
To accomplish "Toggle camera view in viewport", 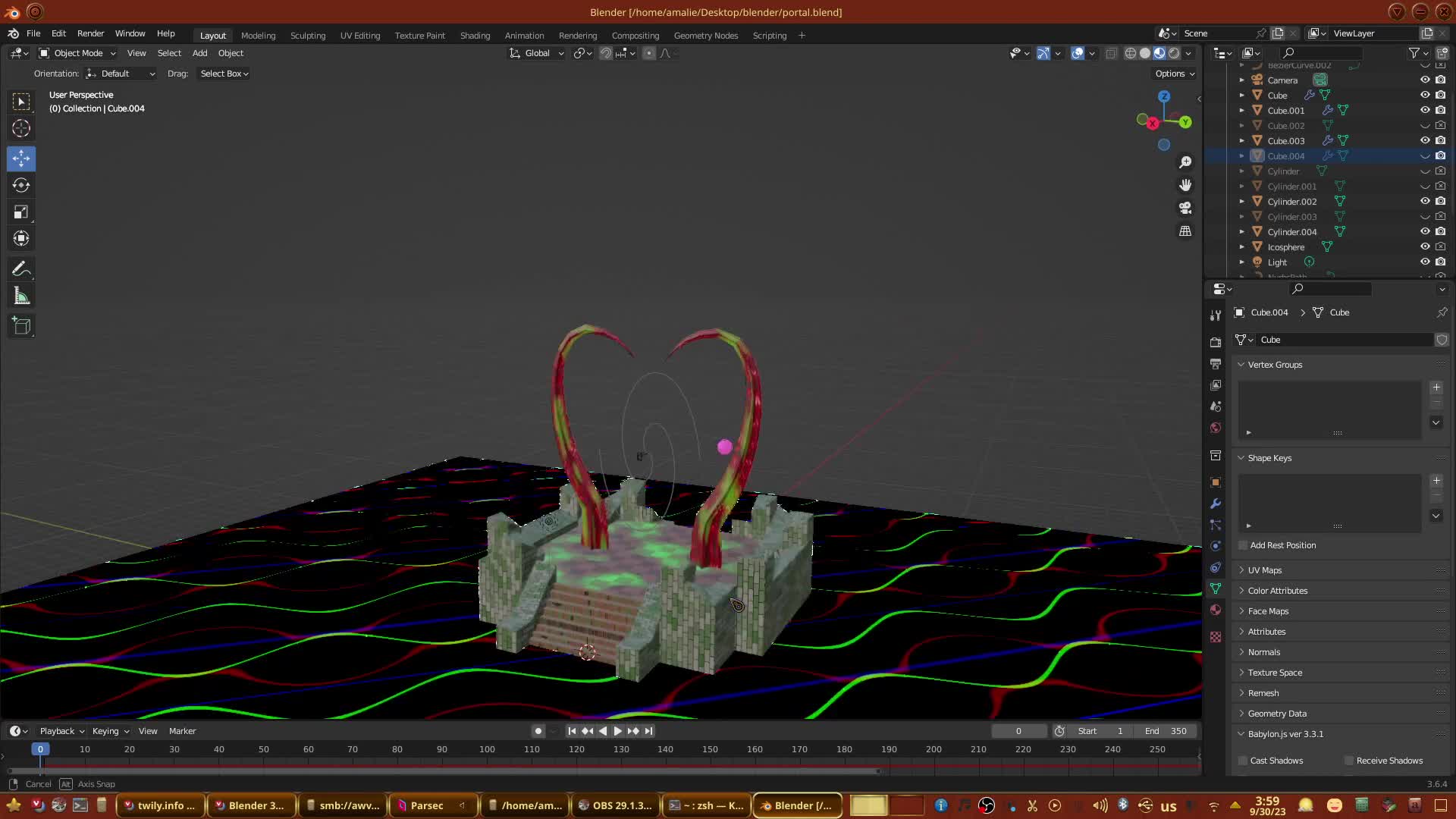I will (1185, 208).
